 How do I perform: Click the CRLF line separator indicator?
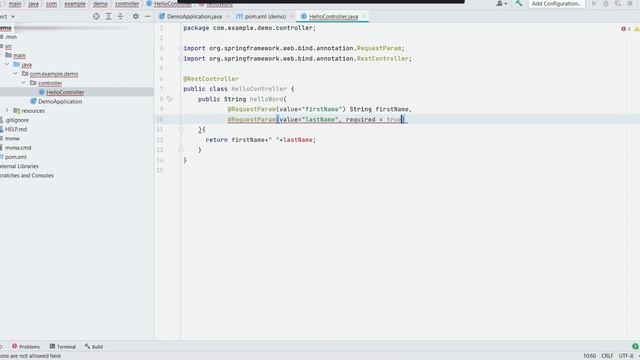(607, 356)
